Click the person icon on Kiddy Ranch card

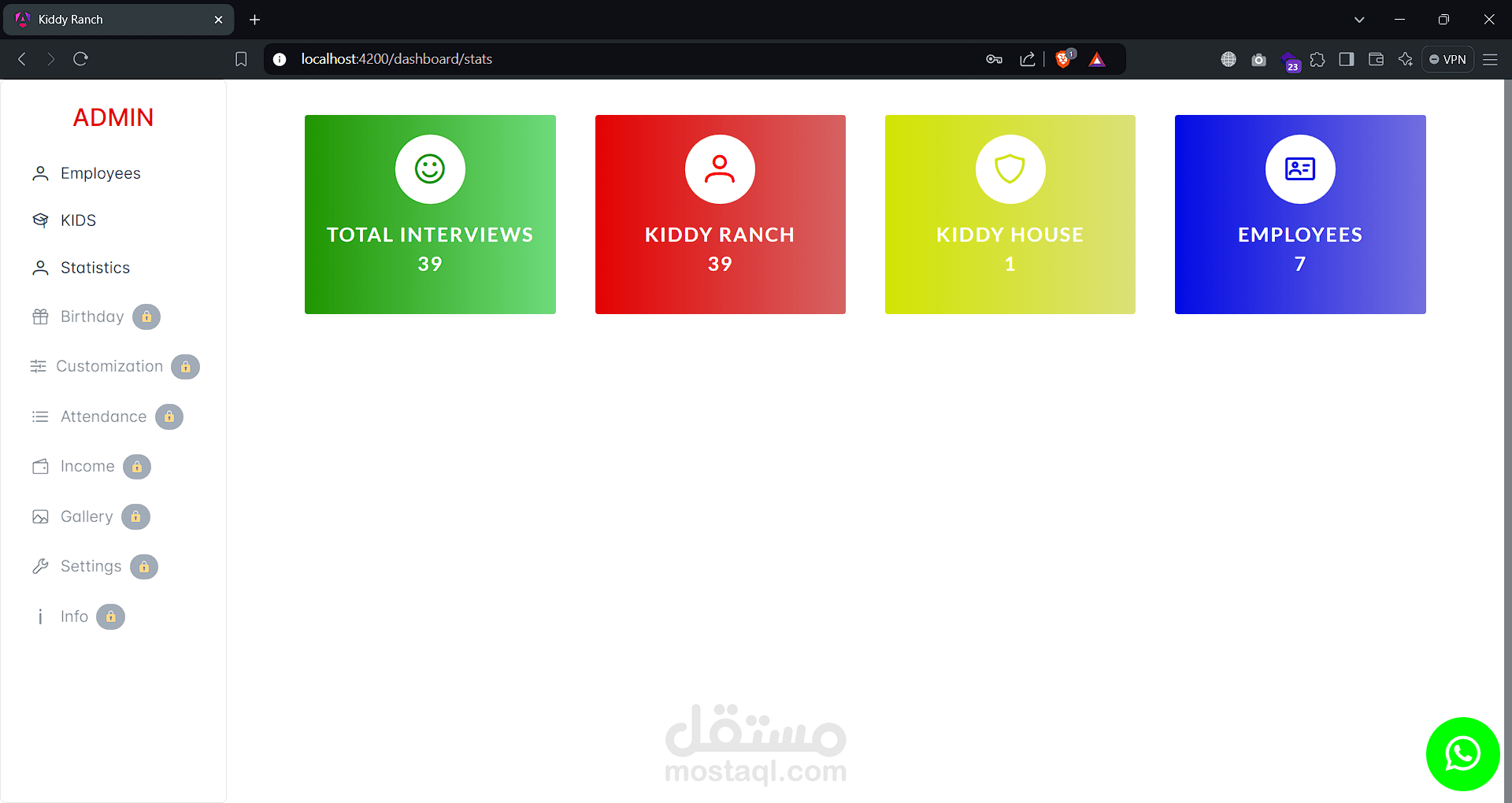click(720, 168)
